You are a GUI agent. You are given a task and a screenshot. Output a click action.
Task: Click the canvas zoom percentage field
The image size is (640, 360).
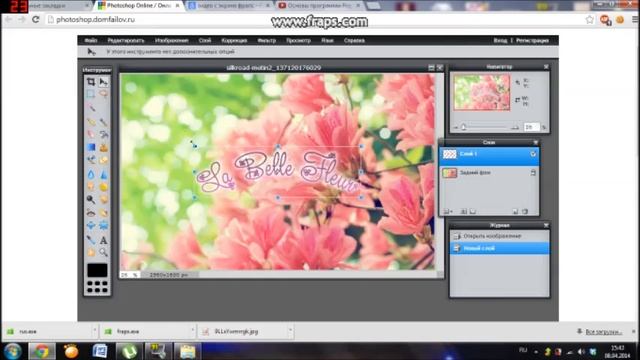point(129,275)
